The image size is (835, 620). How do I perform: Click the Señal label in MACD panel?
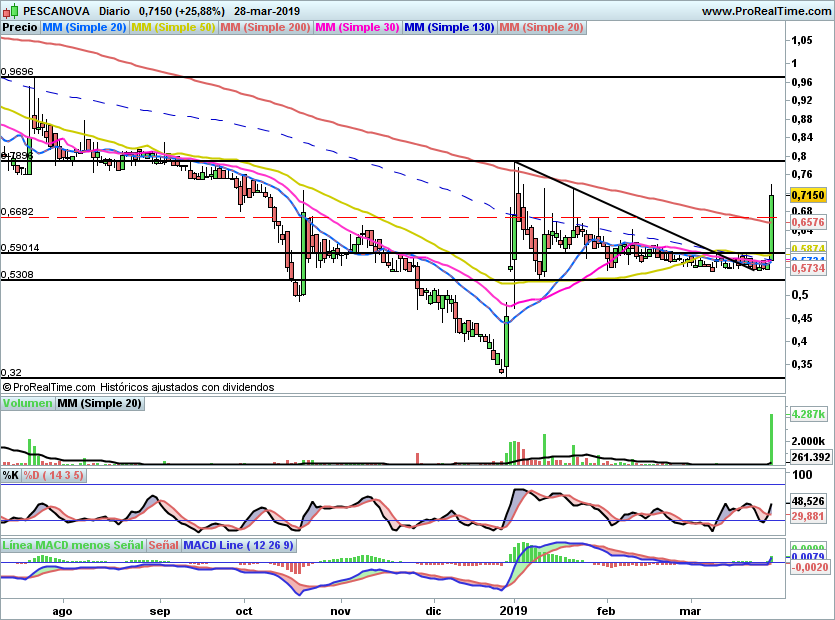coord(165,546)
